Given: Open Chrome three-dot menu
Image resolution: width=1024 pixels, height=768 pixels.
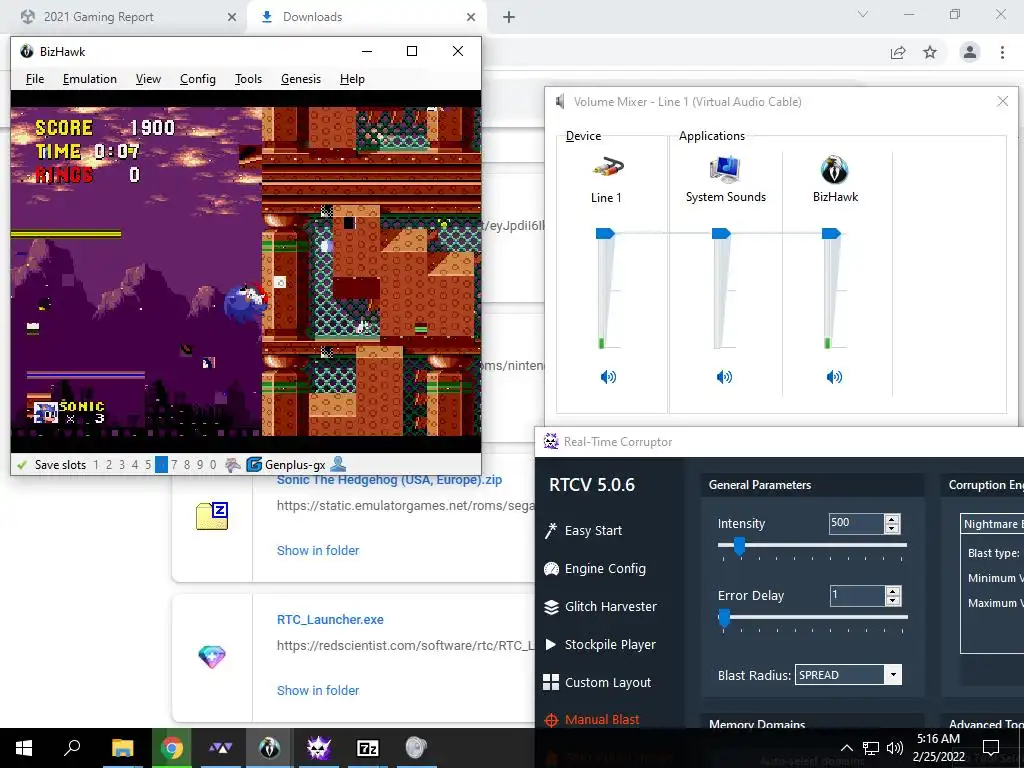Looking at the screenshot, I should click(1002, 52).
